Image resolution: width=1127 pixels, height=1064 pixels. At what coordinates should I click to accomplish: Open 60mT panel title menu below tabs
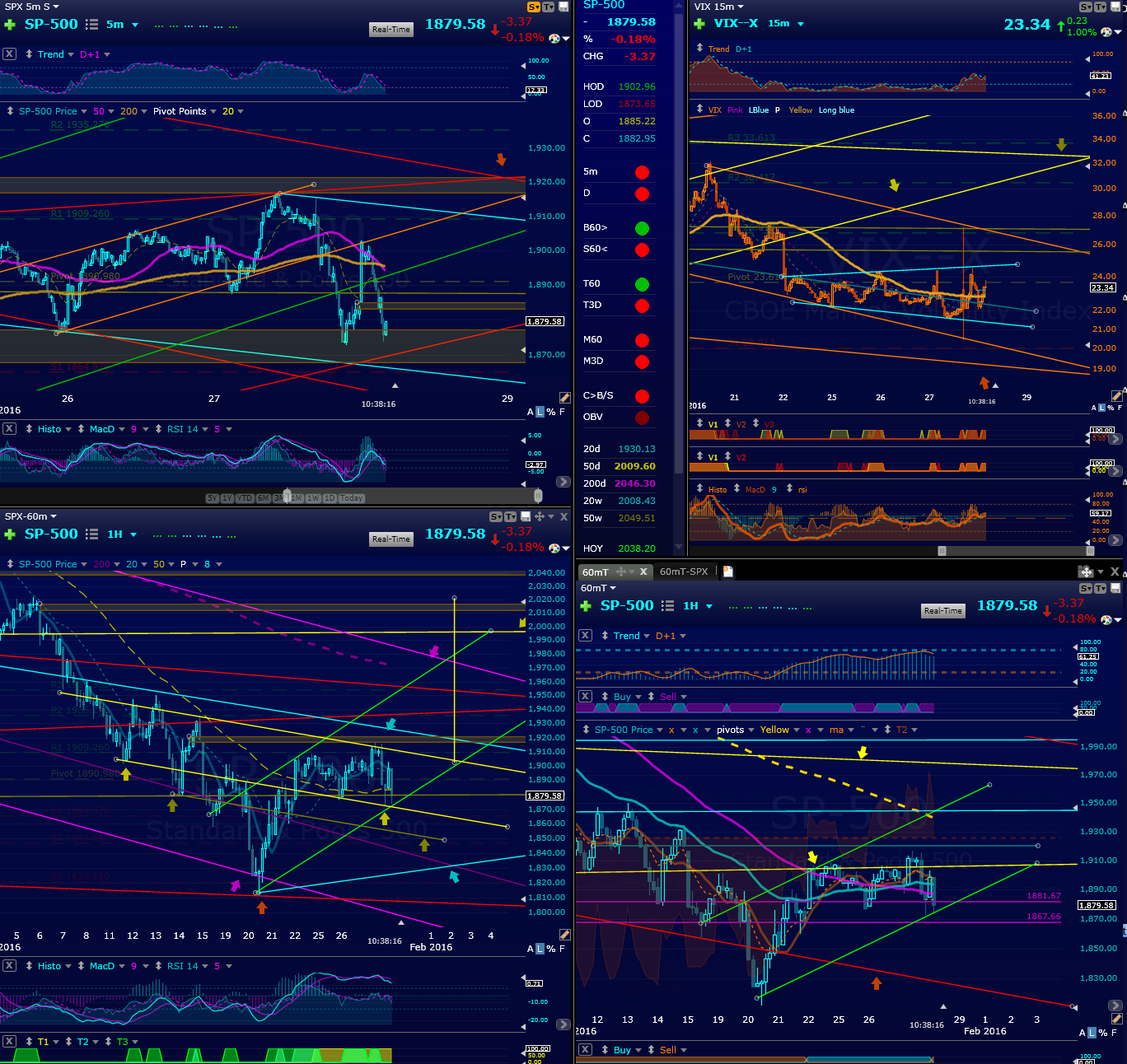pos(598,588)
